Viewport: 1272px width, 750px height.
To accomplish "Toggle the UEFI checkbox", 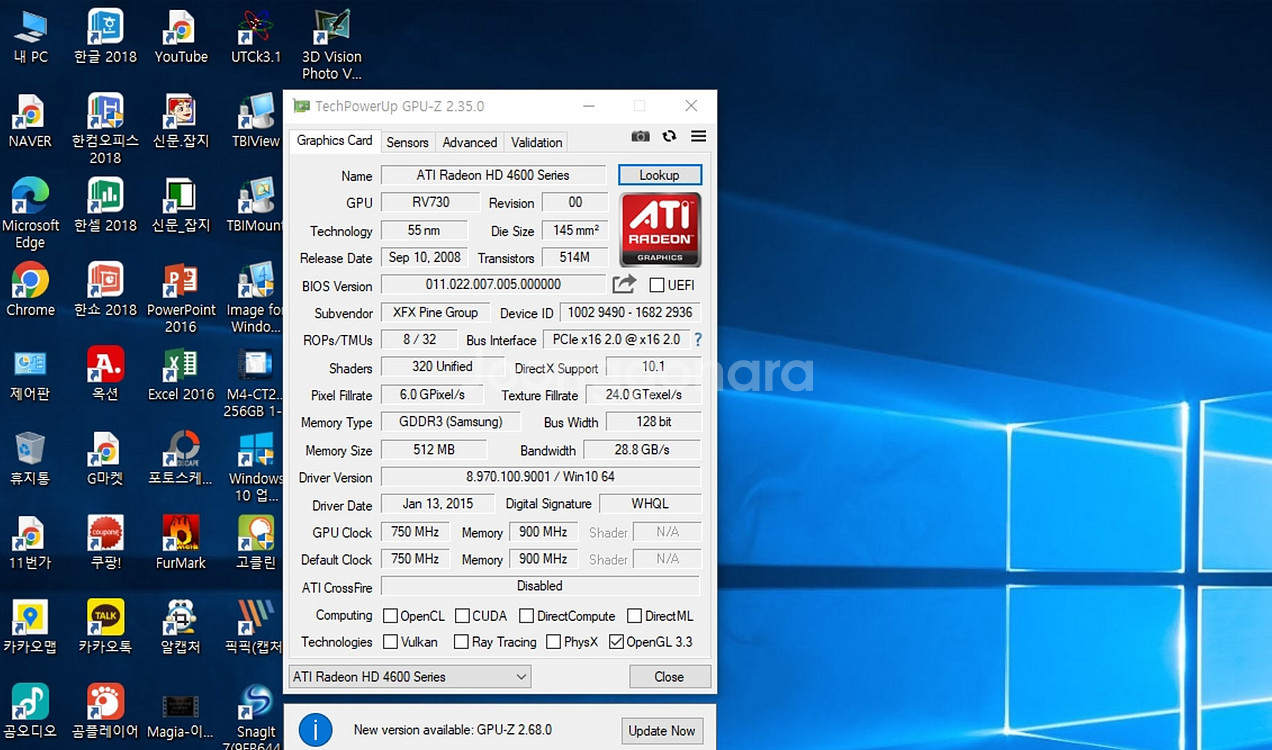I will pyautogui.click(x=656, y=284).
